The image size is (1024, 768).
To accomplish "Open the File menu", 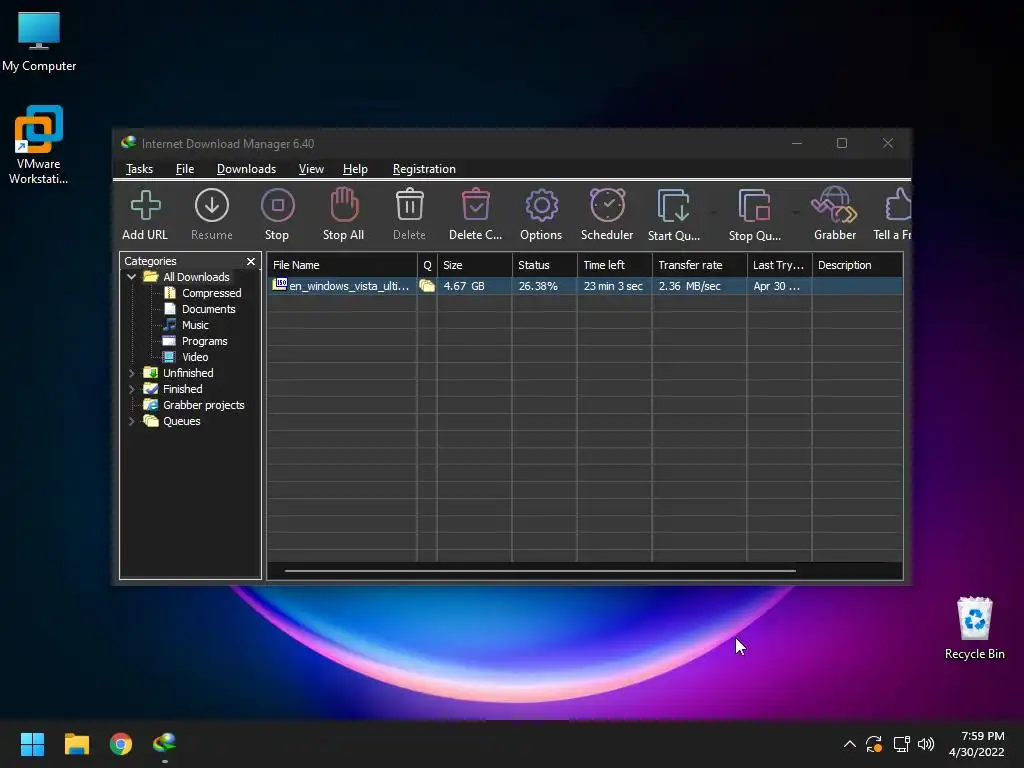I will pyautogui.click(x=185, y=169).
